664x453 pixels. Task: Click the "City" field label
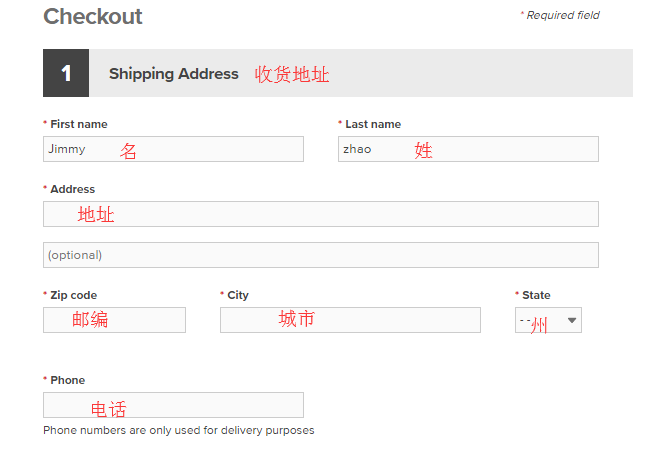click(237, 295)
